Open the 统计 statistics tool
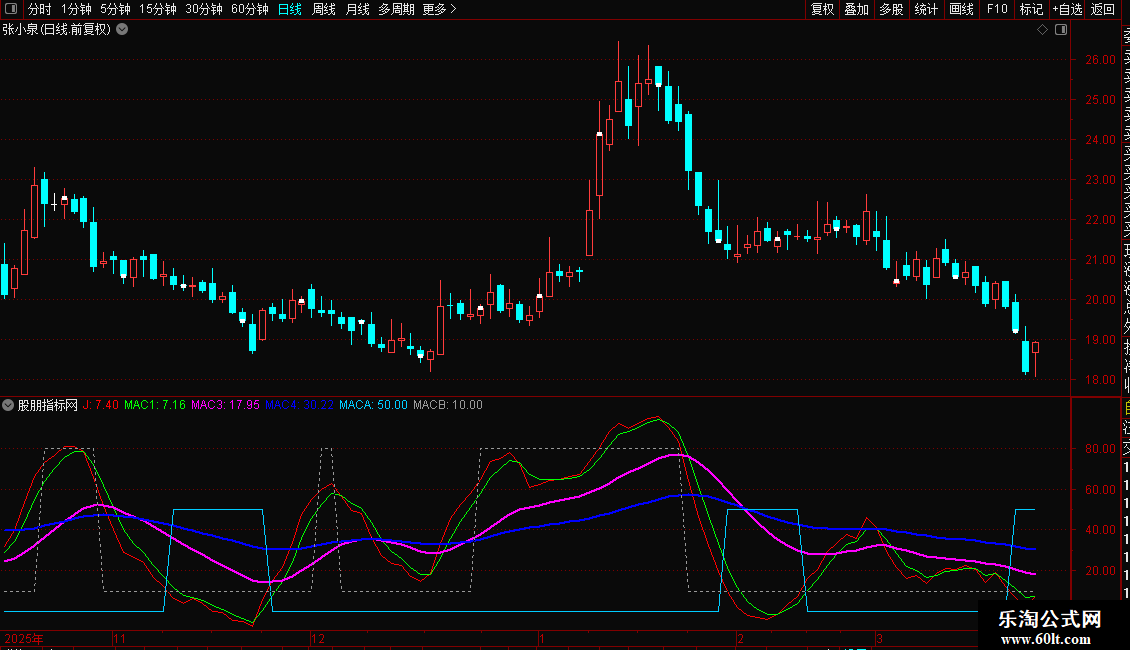The image size is (1130, 650). 926,10
